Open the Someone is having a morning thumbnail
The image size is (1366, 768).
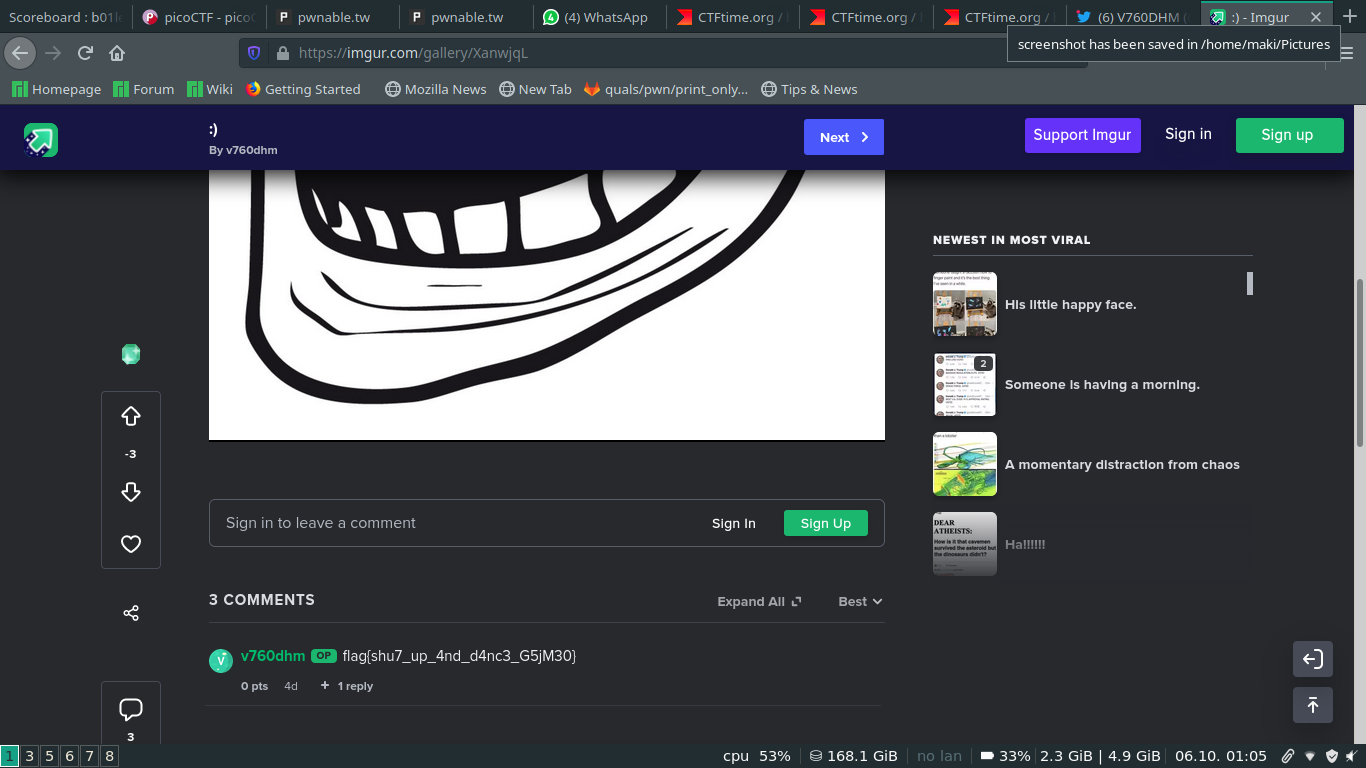[x=965, y=384]
